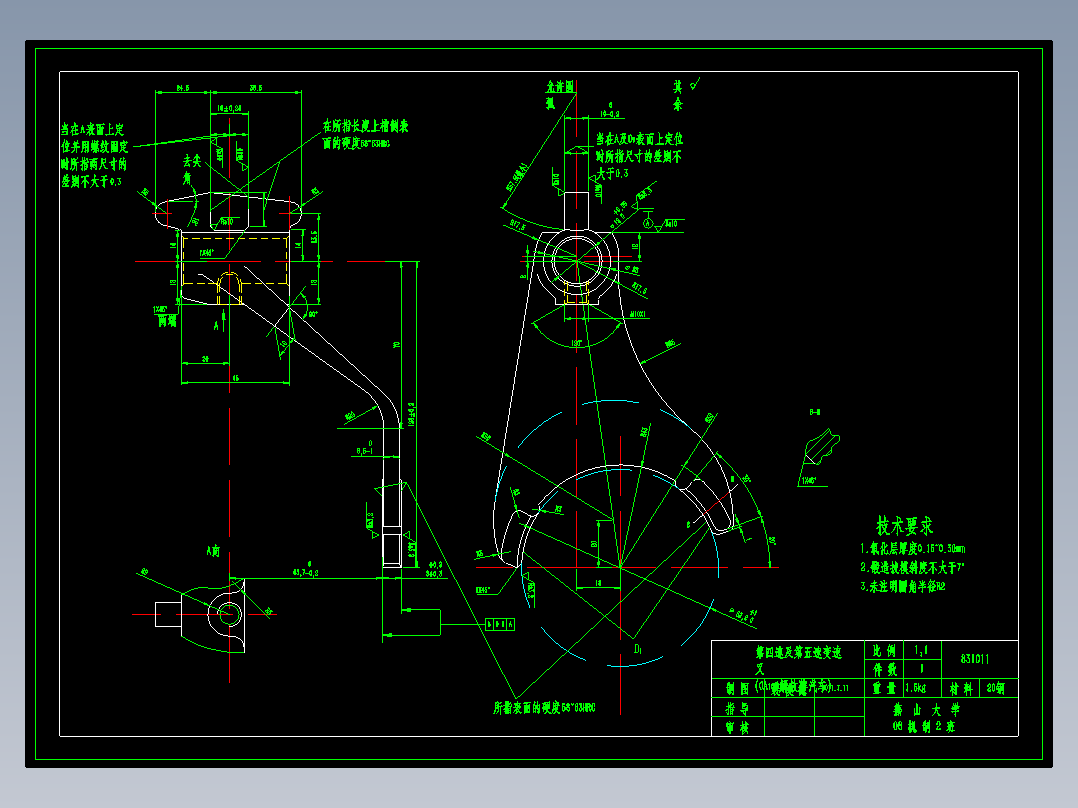
Task: Select the 当在A及D1表面上定位 note
Action: [x=639, y=156]
